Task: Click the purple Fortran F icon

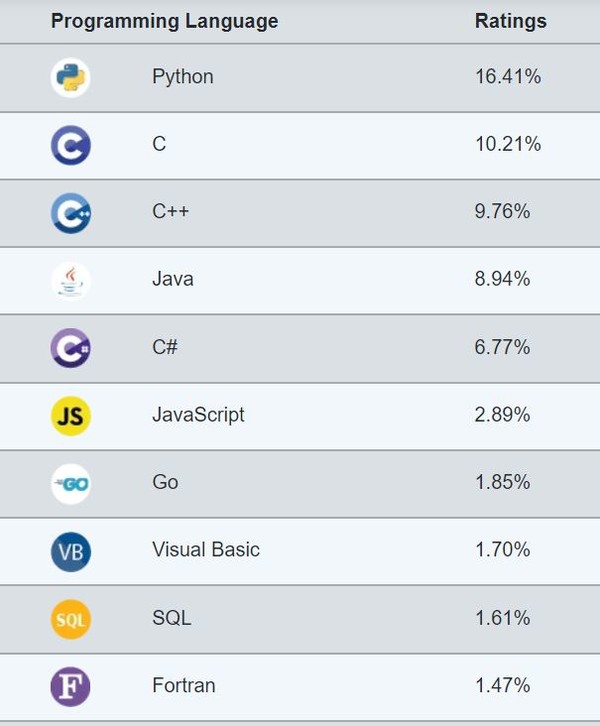Action: 71,686
